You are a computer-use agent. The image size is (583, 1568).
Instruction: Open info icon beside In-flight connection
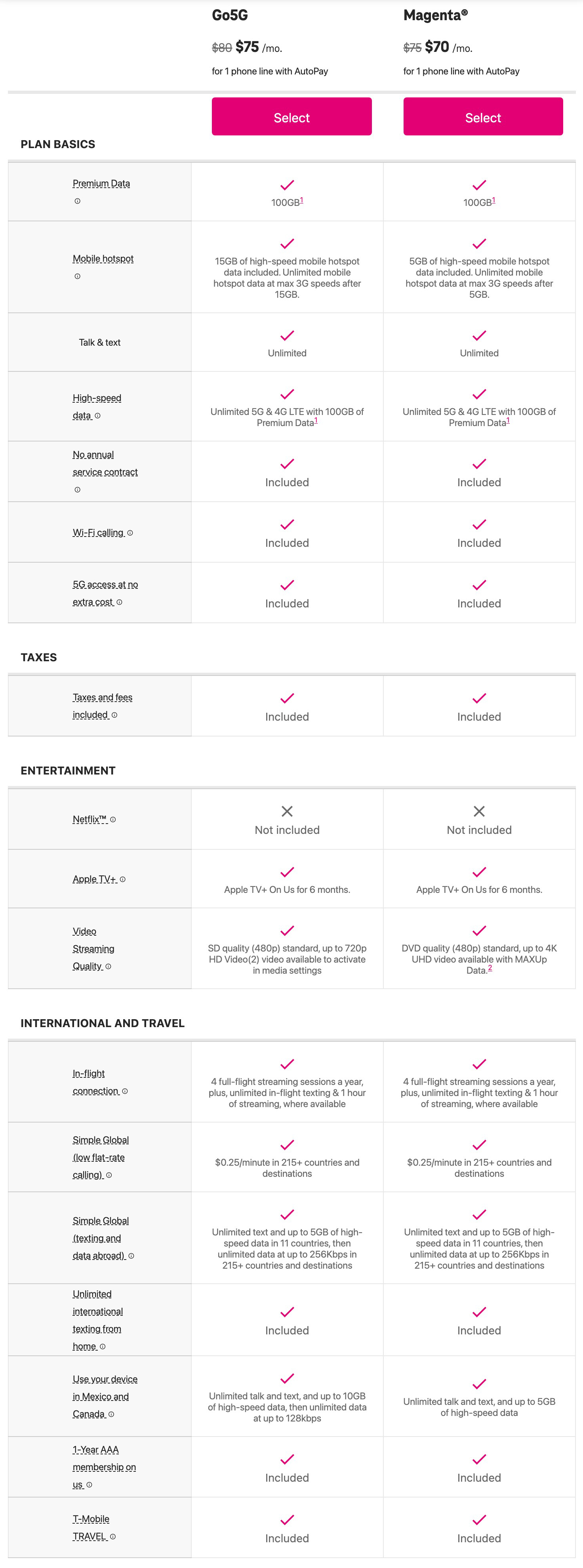(x=125, y=1091)
